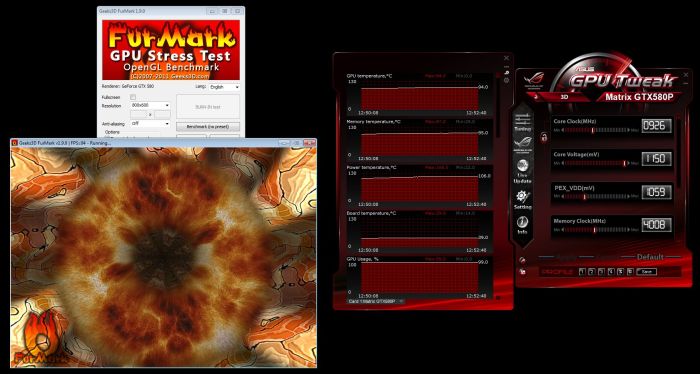Open Live Update in GPU Tweak sidebar
Screen dimensions: 700x374
523,172
